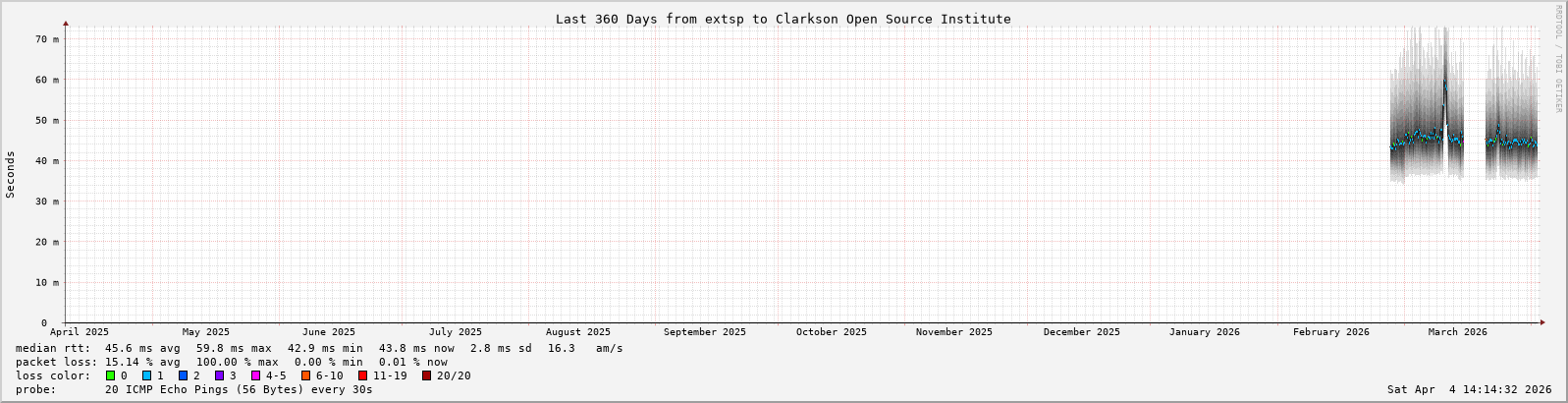The height and width of the screenshot is (403, 1568).
Task: Click the green loss color 0 swatch
Action: click(x=110, y=375)
